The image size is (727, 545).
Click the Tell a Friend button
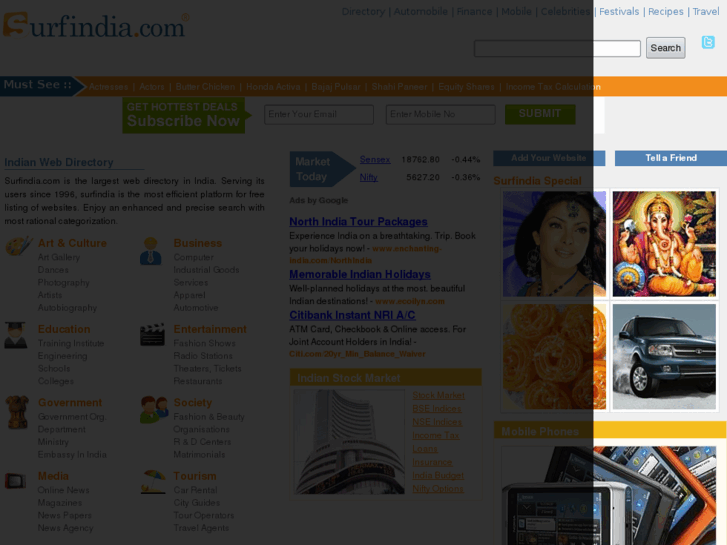[671, 158]
